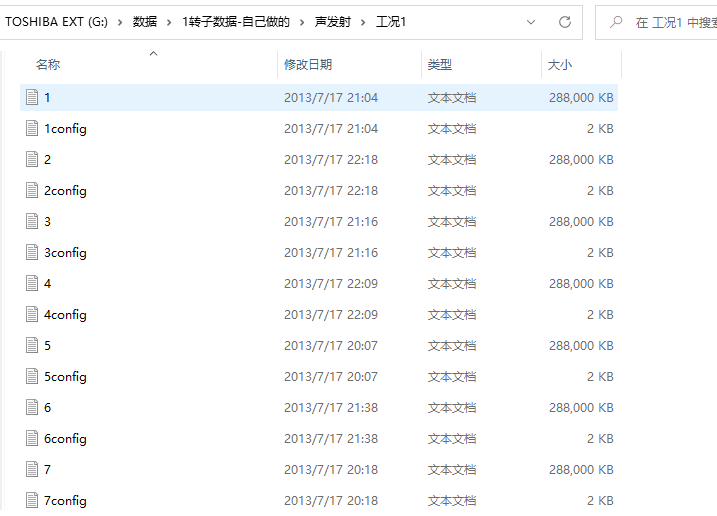The height and width of the screenshot is (516, 717).
Task: Select the 4config document icon
Action: coord(32,315)
